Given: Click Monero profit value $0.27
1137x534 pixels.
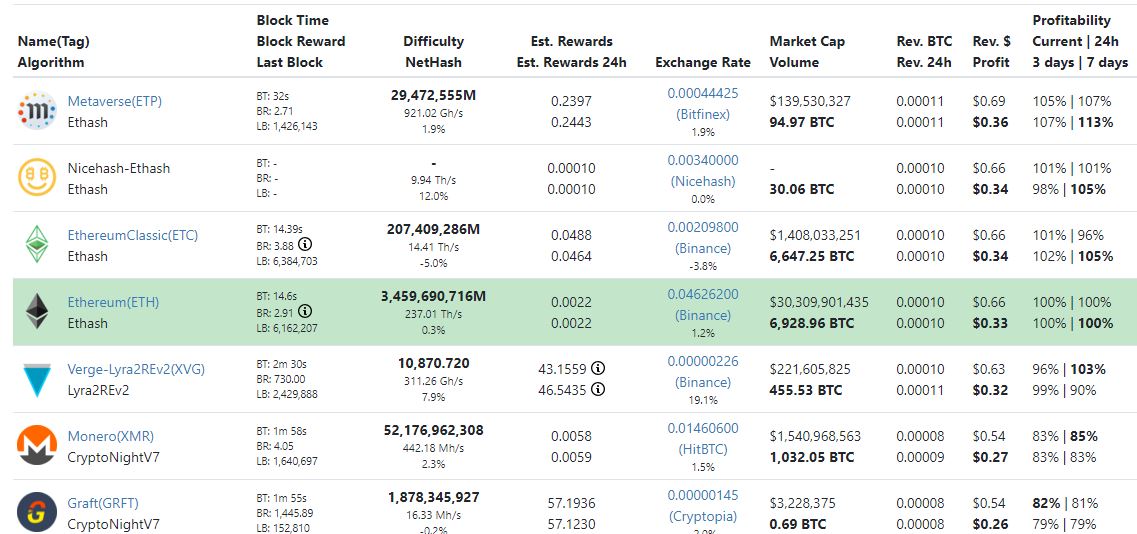Looking at the screenshot, I should [991, 457].
